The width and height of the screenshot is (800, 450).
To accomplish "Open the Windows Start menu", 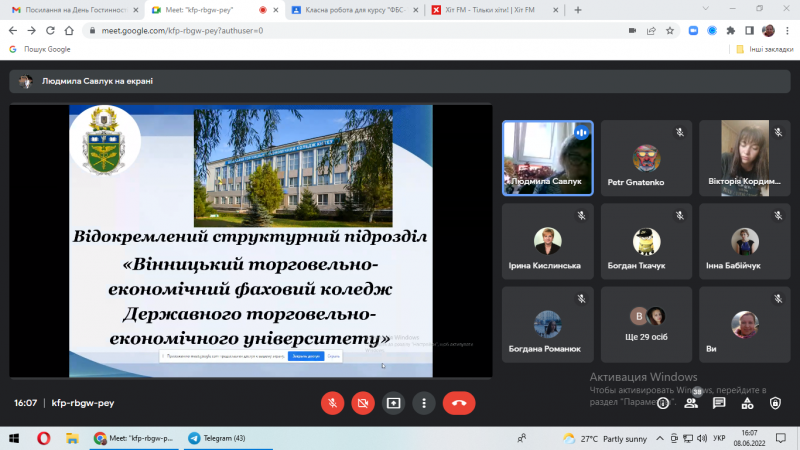I will pyautogui.click(x=14, y=438).
